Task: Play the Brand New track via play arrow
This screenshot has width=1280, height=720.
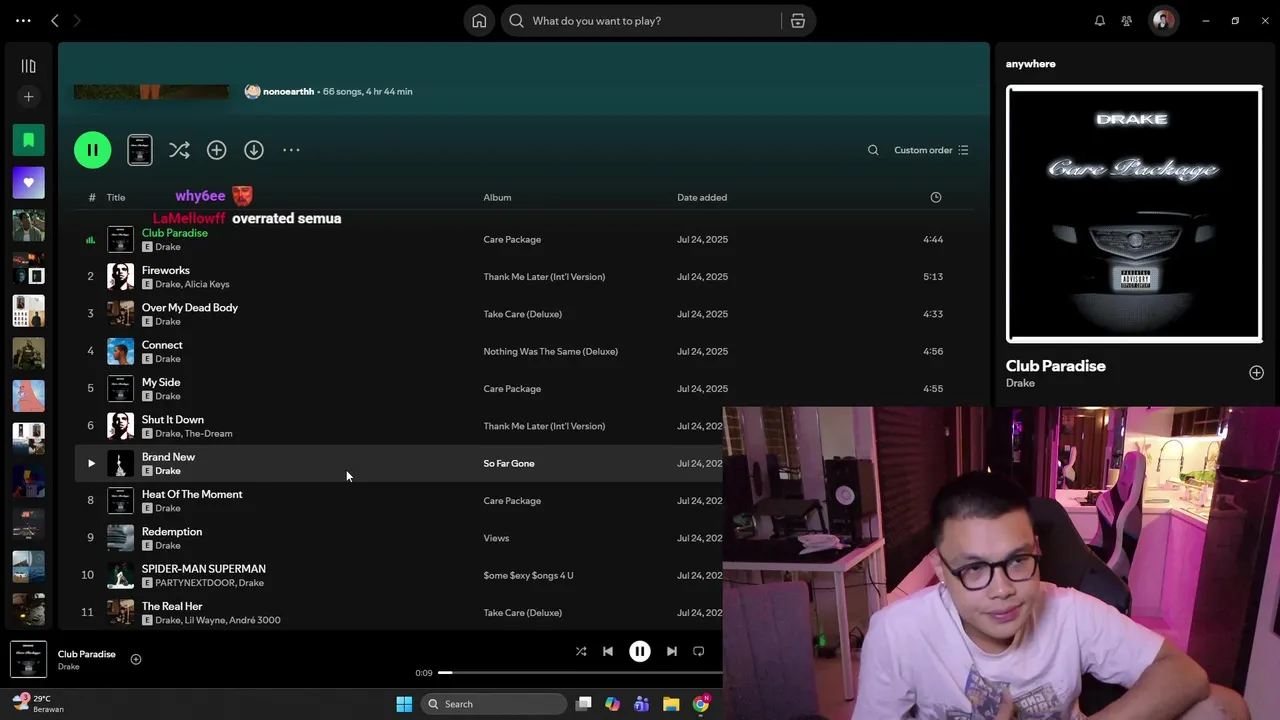Action: pos(91,463)
